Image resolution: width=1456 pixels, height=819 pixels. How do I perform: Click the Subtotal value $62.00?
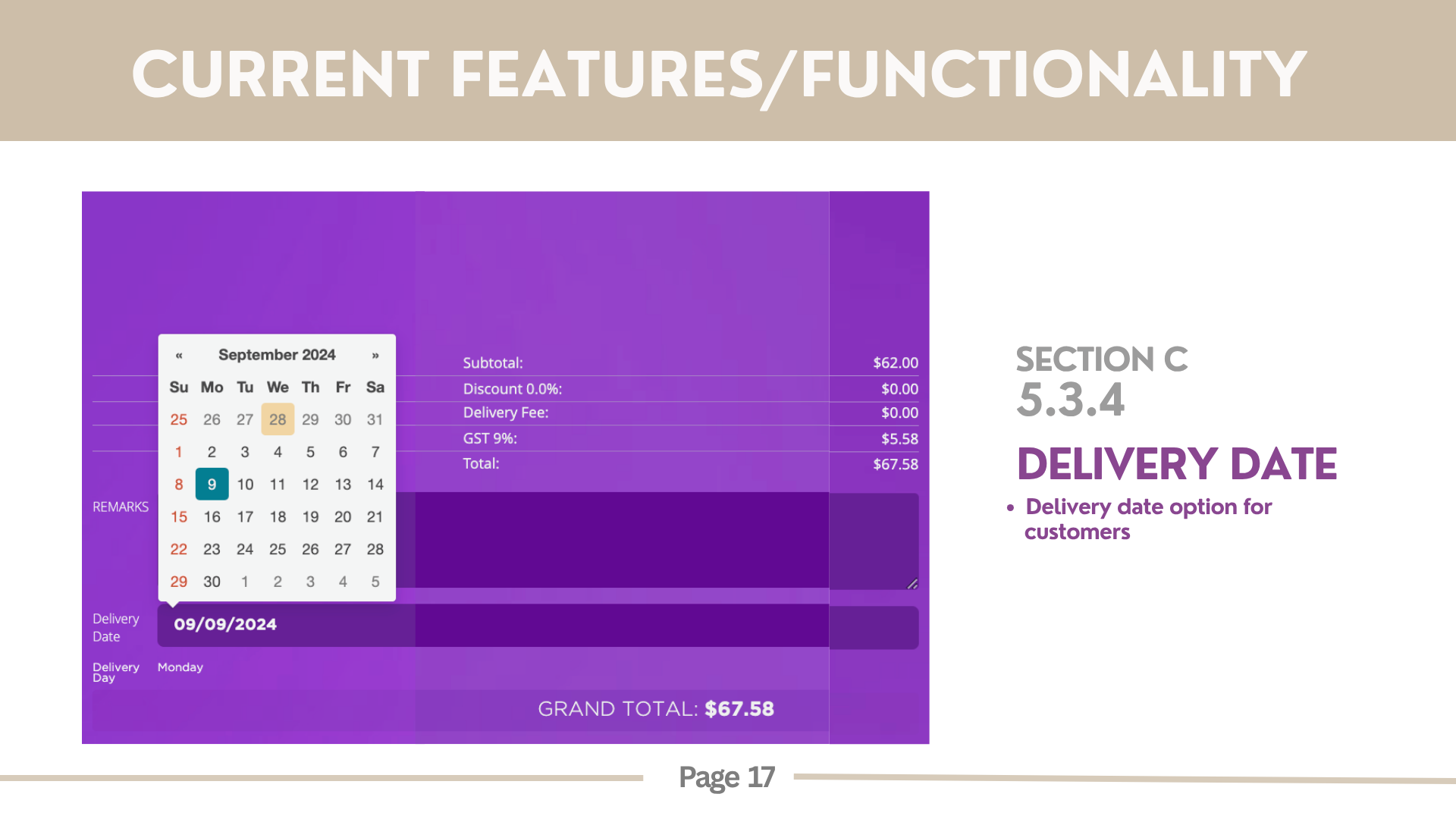pos(896,362)
